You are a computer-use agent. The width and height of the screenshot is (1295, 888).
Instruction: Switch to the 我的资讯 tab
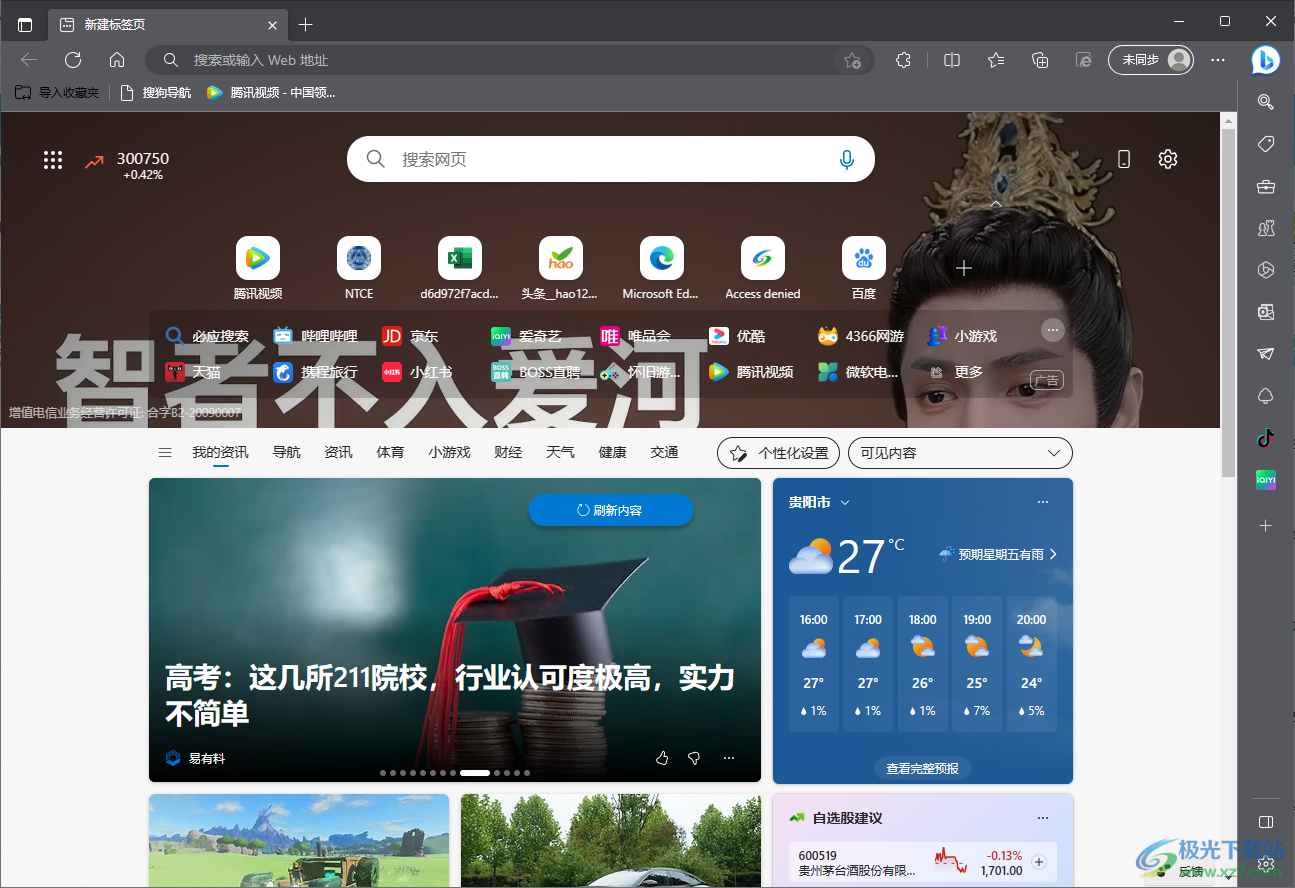pyautogui.click(x=220, y=453)
